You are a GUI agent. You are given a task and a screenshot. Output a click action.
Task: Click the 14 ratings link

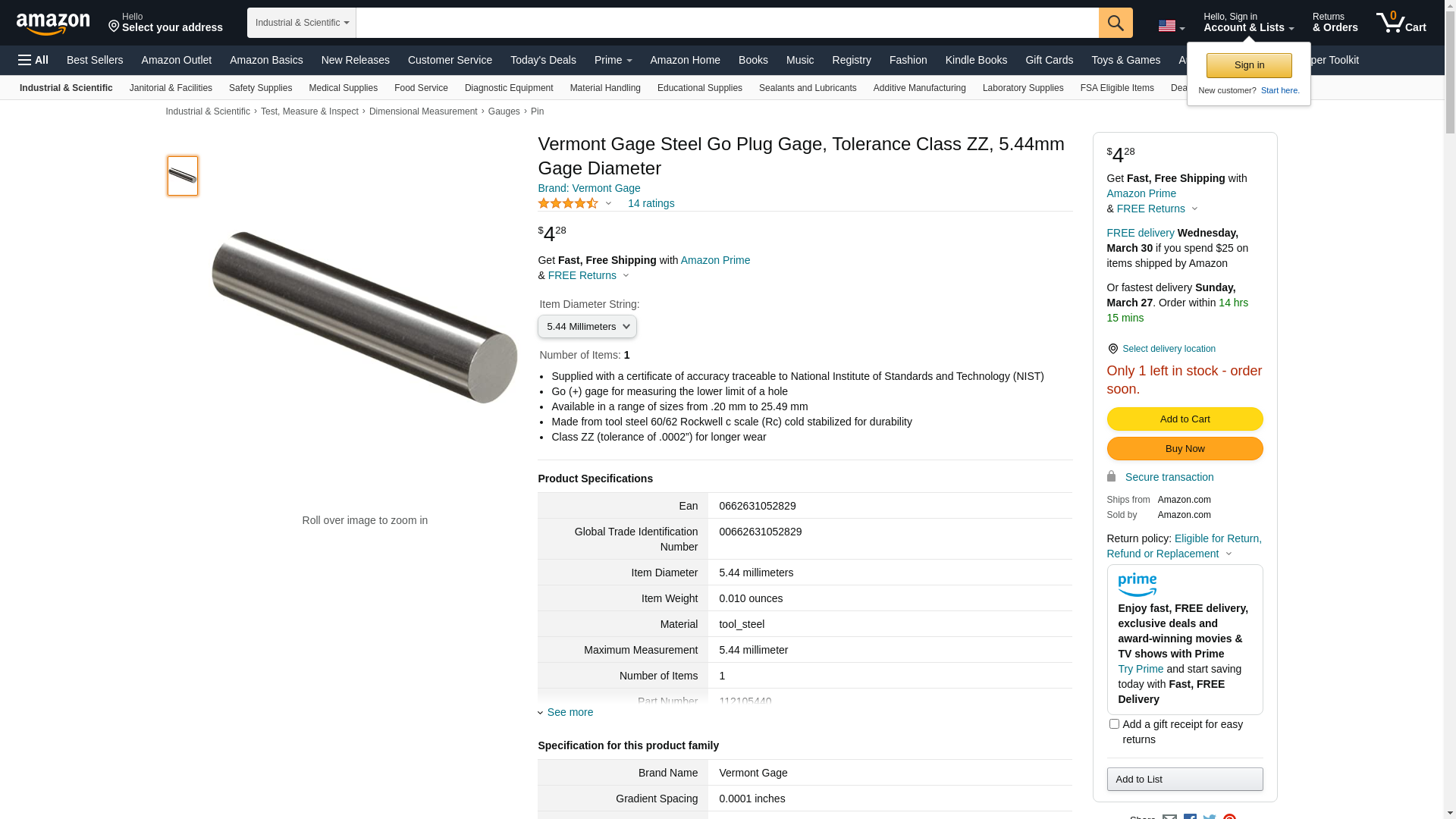tap(651, 203)
